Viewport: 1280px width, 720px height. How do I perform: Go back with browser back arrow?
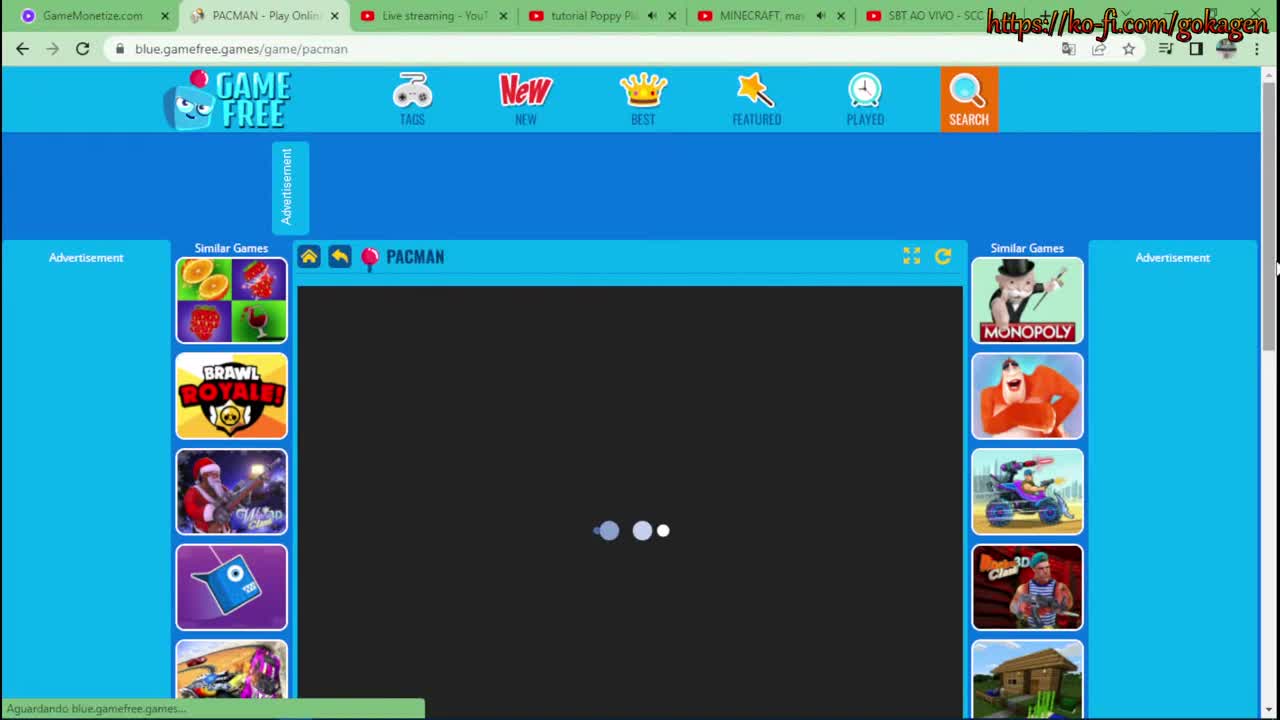(x=22, y=48)
